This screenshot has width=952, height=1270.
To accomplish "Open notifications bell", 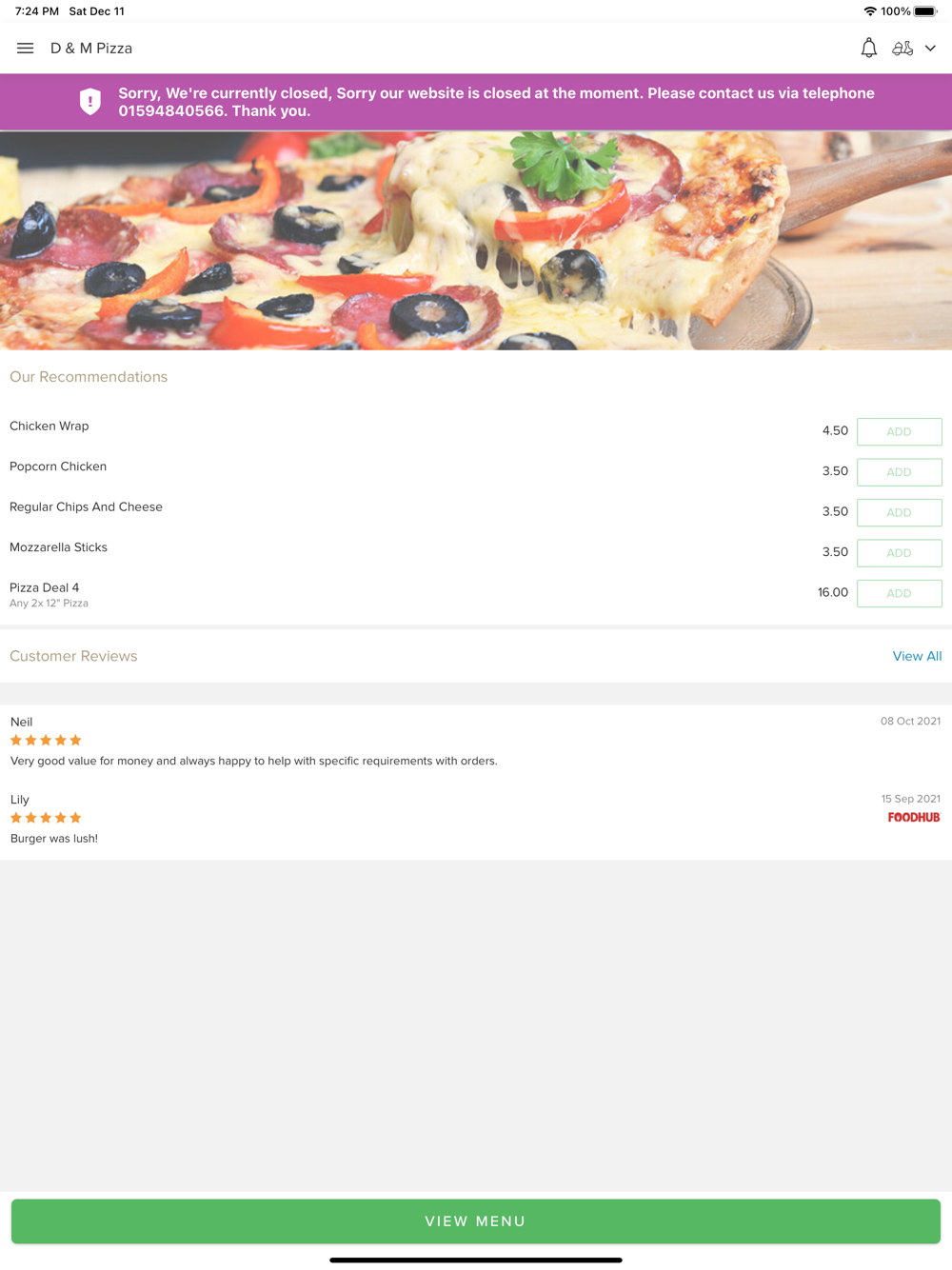I will 868,48.
